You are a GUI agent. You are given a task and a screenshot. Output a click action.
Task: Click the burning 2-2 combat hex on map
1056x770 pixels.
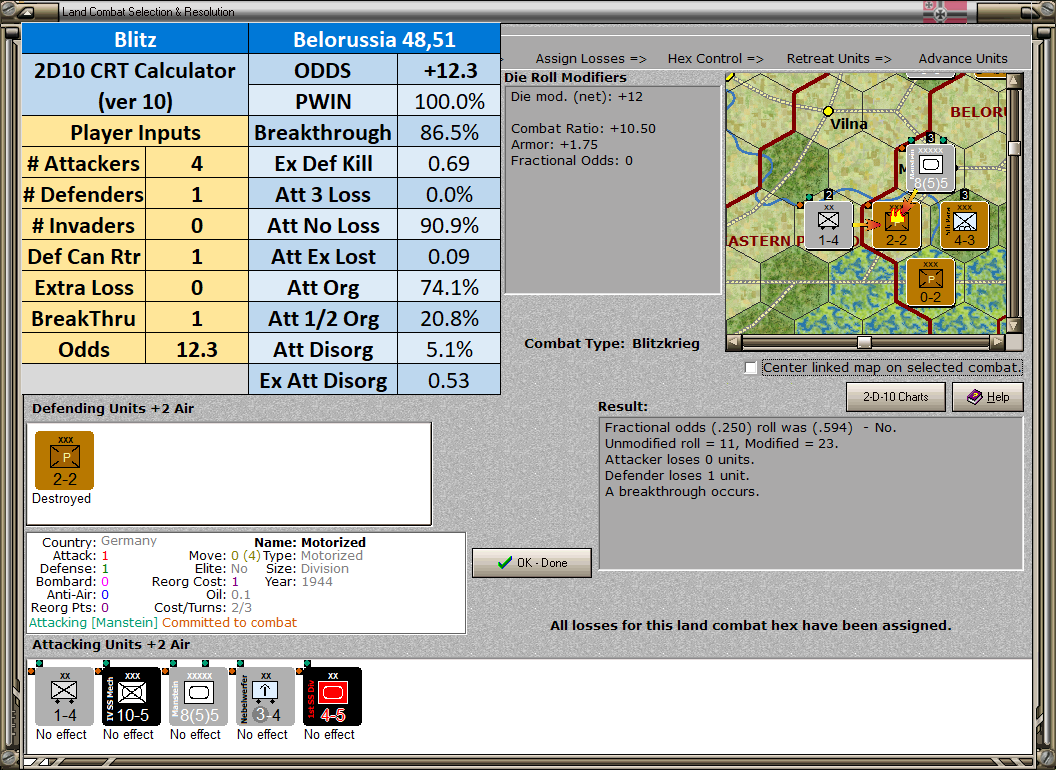click(896, 225)
